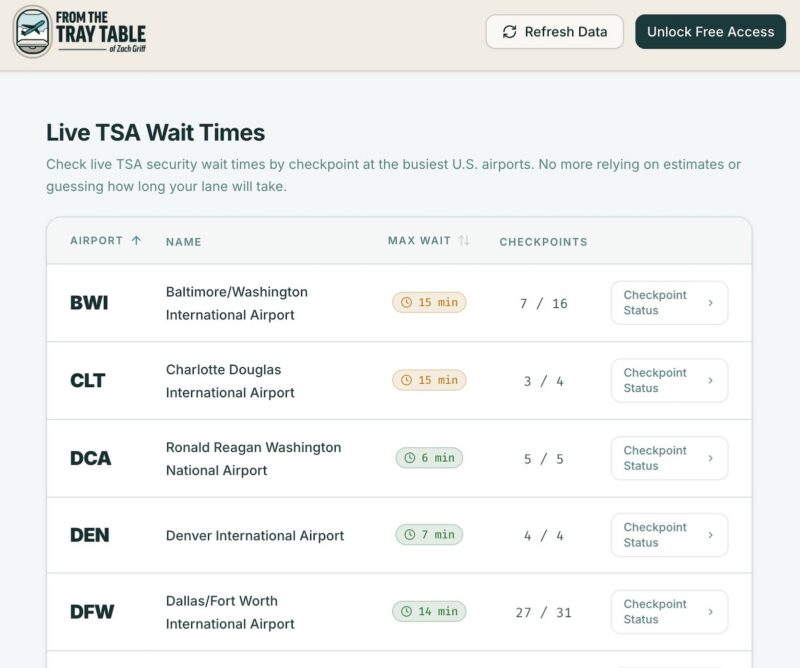Open DFW Checkpoint Status details
The height and width of the screenshot is (668, 800).
pyautogui.click(x=669, y=612)
